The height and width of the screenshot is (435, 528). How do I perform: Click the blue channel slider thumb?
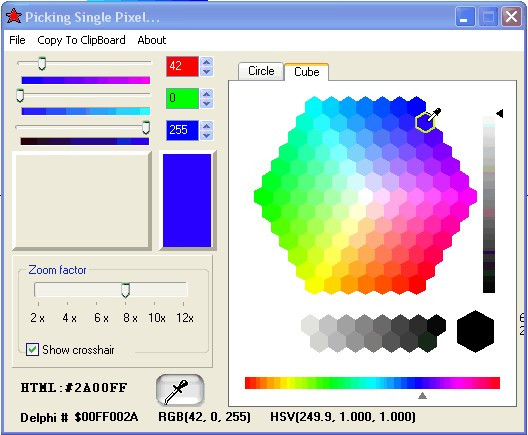[x=146, y=128]
